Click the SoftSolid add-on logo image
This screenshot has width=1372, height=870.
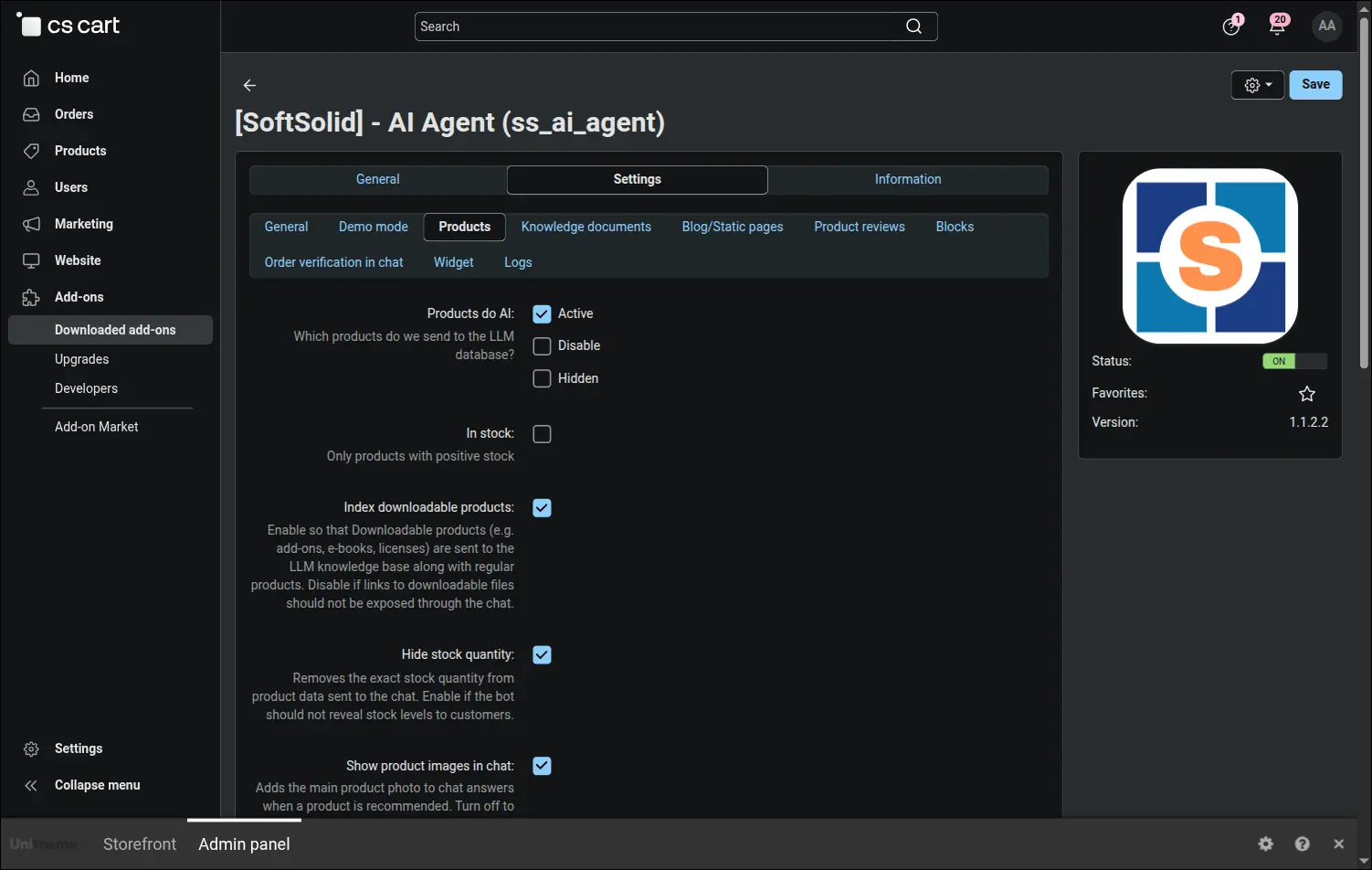click(x=1210, y=256)
